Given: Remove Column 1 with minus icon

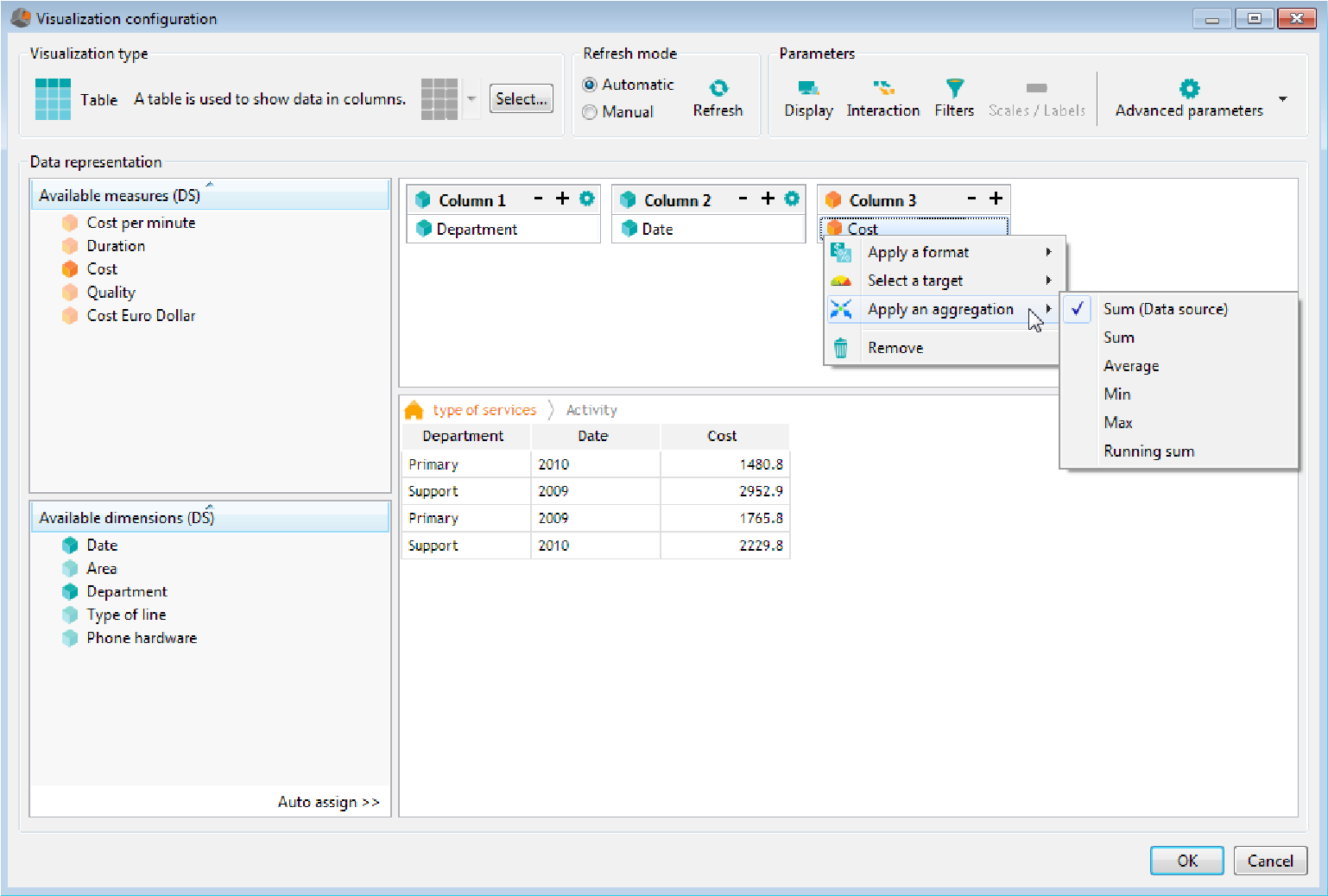Looking at the screenshot, I should coord(538,199).
